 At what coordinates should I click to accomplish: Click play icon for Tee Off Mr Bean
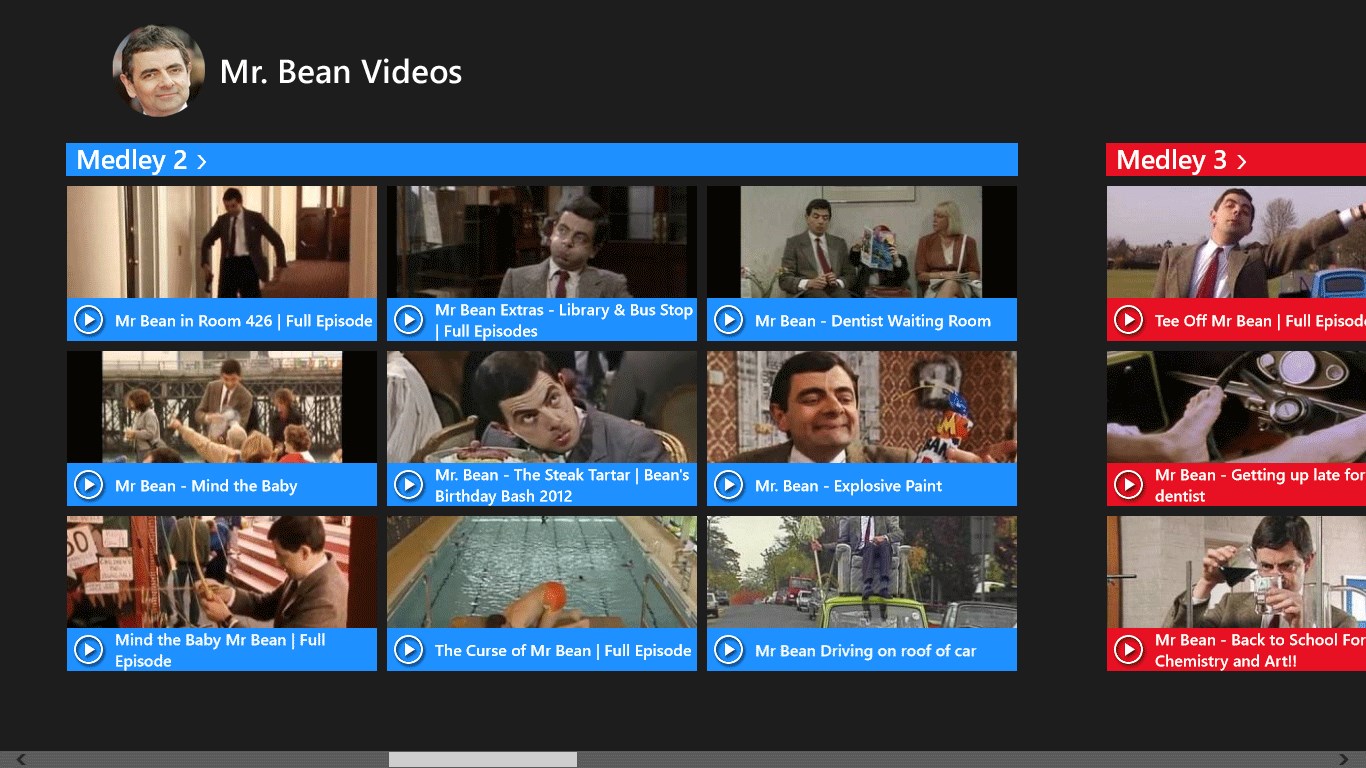tap(1129, 320)
